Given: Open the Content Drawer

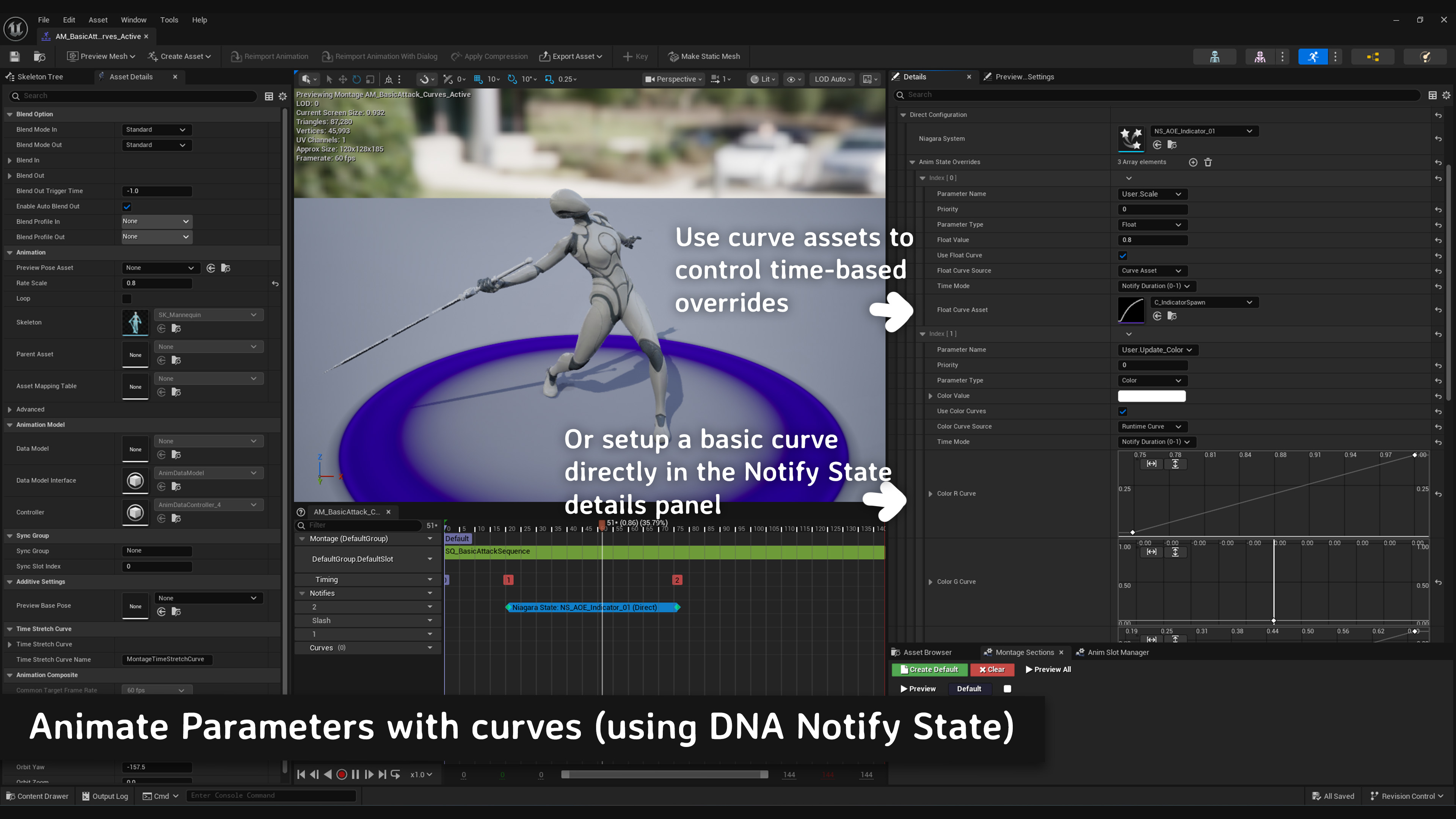Looking at the screenshot, I should click(37, 796).
